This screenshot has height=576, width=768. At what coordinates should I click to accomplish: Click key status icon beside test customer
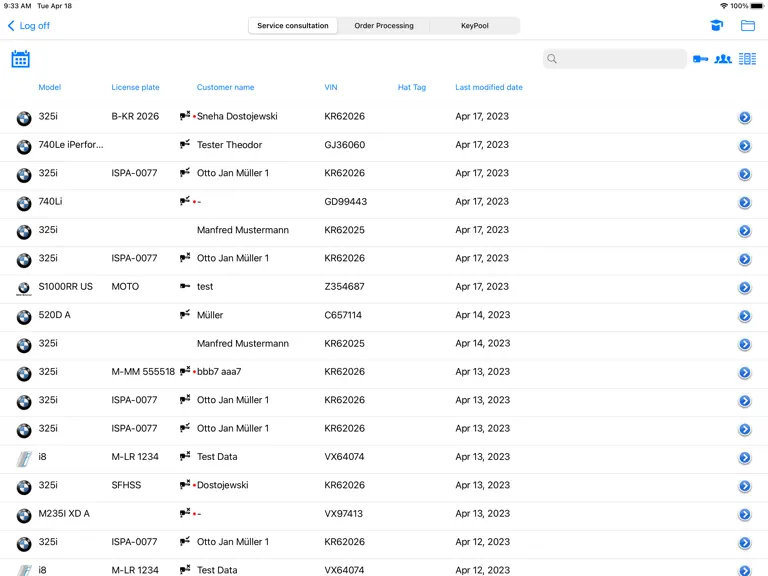click(x=185, y=286)
